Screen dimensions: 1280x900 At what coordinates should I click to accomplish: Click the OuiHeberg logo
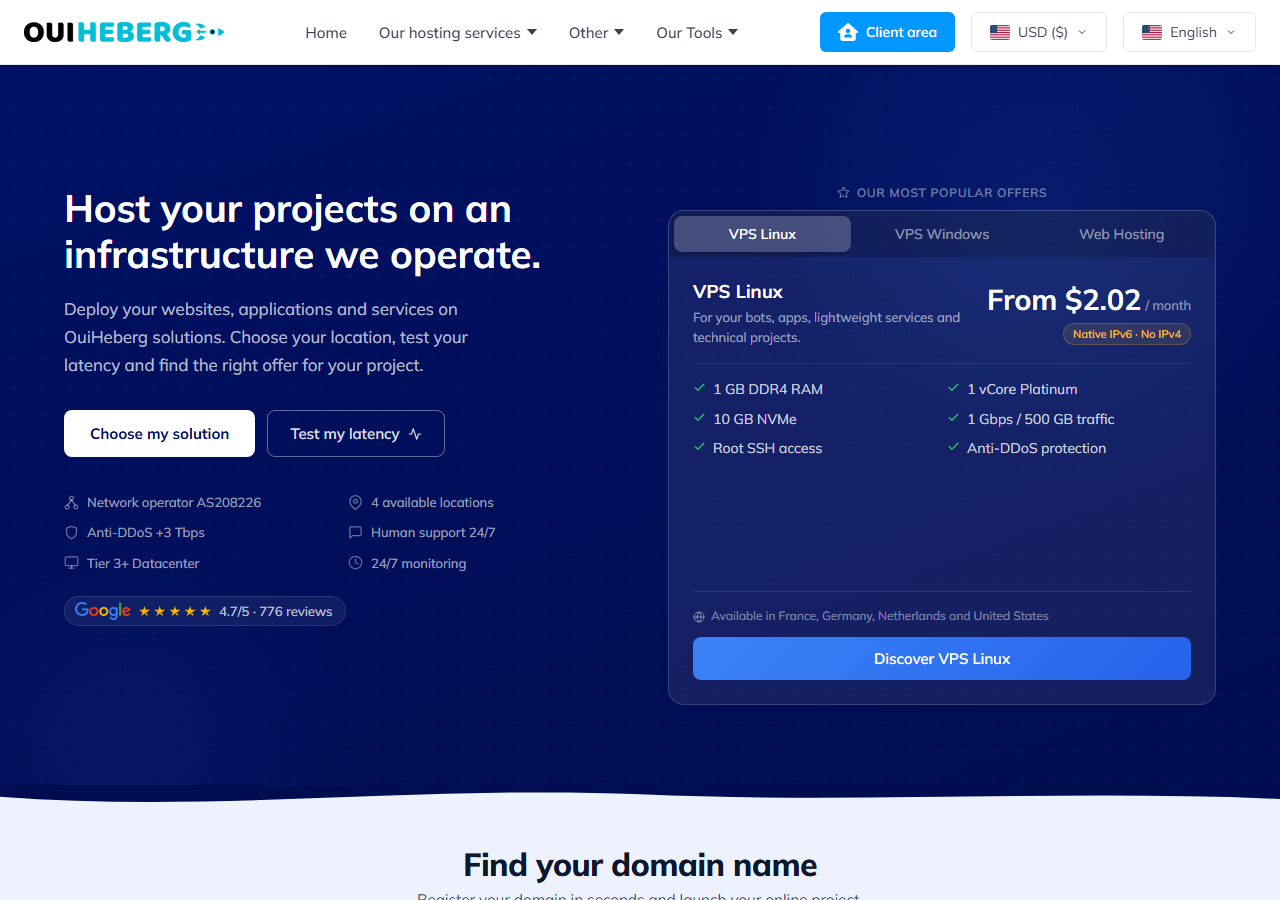(124, 32)
